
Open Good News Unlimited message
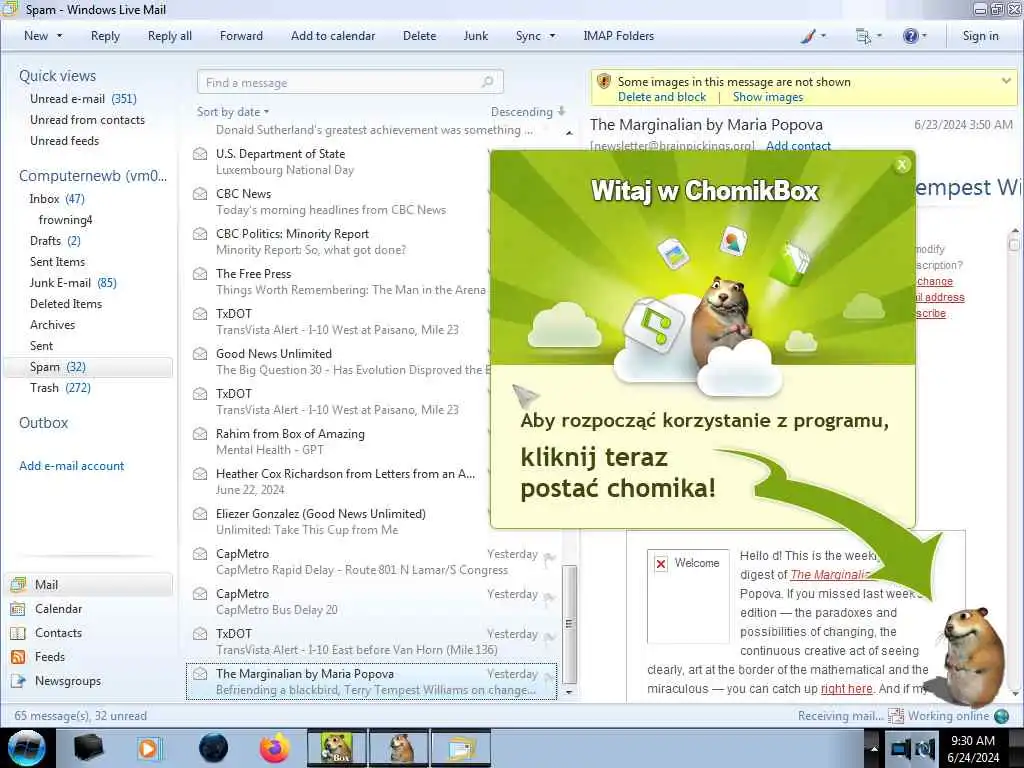click(340, 361)
